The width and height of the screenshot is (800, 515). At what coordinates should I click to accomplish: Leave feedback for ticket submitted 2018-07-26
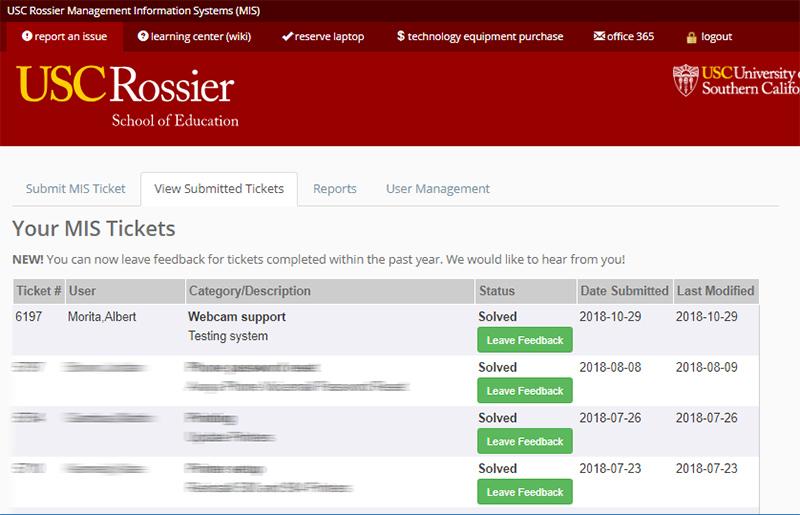coord(525,442)
